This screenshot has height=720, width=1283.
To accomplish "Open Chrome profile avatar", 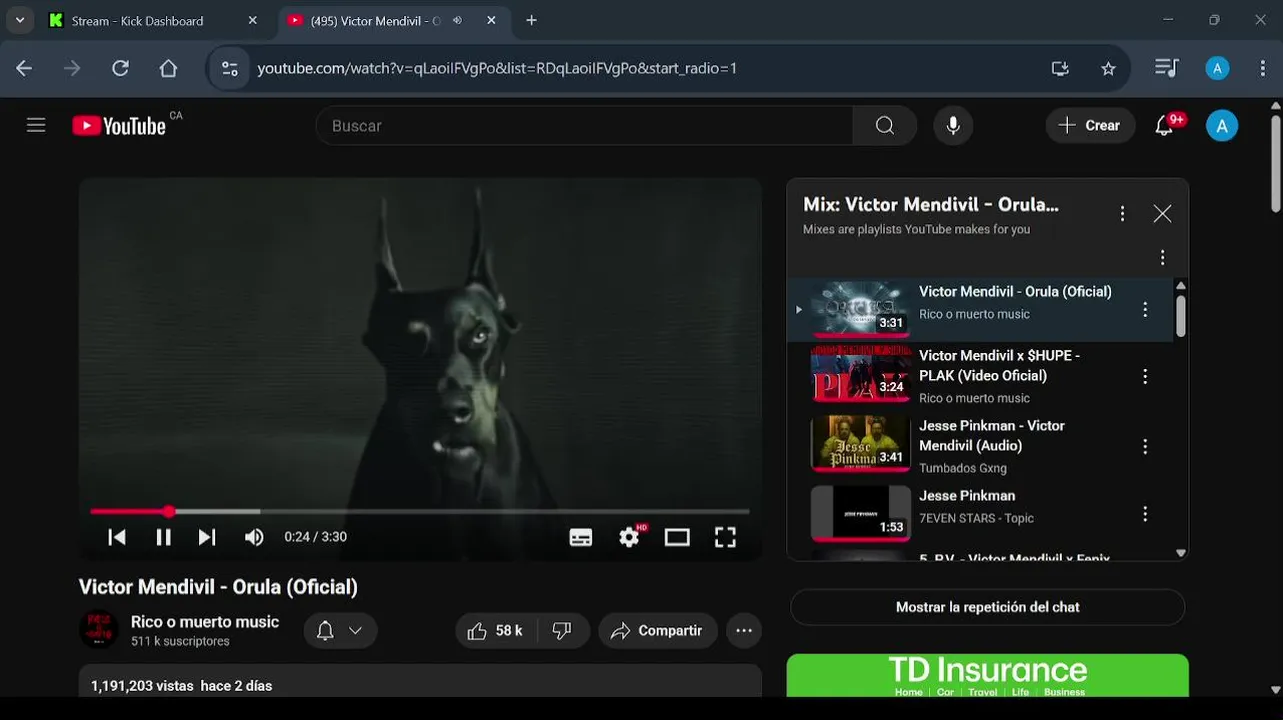I will tap(1217, 68).
